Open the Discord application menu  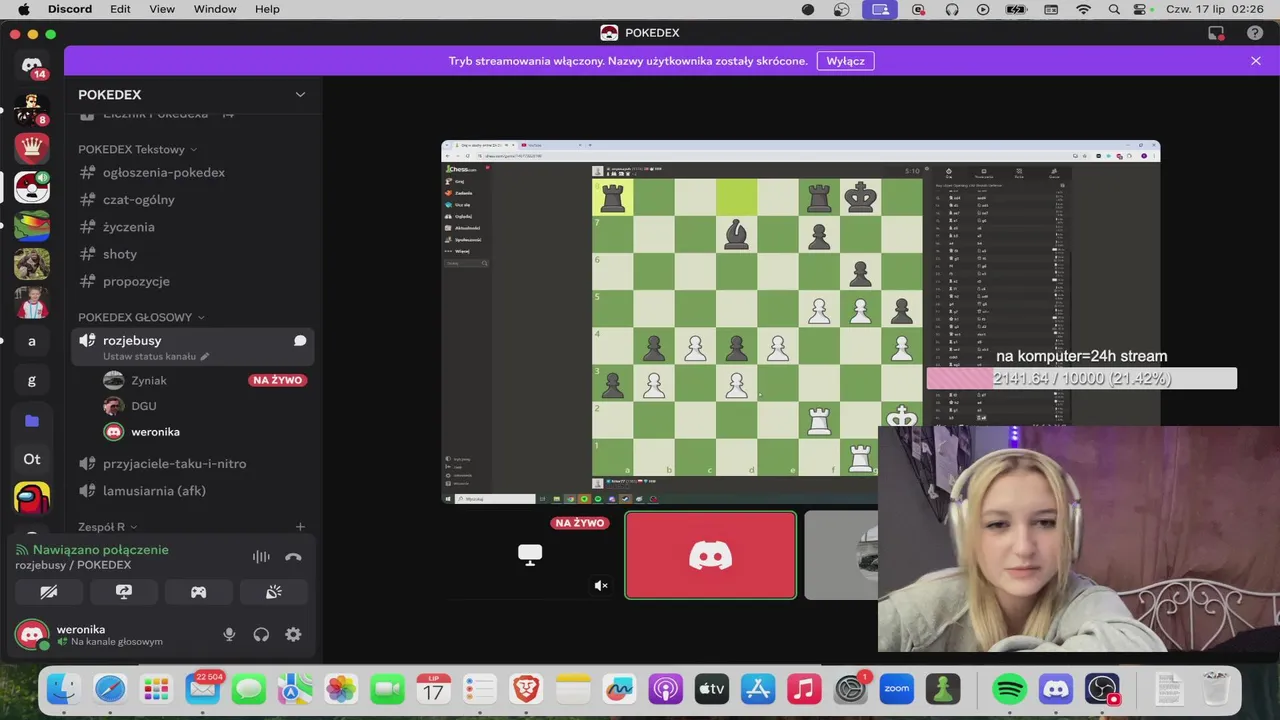(x=70, y=9)
